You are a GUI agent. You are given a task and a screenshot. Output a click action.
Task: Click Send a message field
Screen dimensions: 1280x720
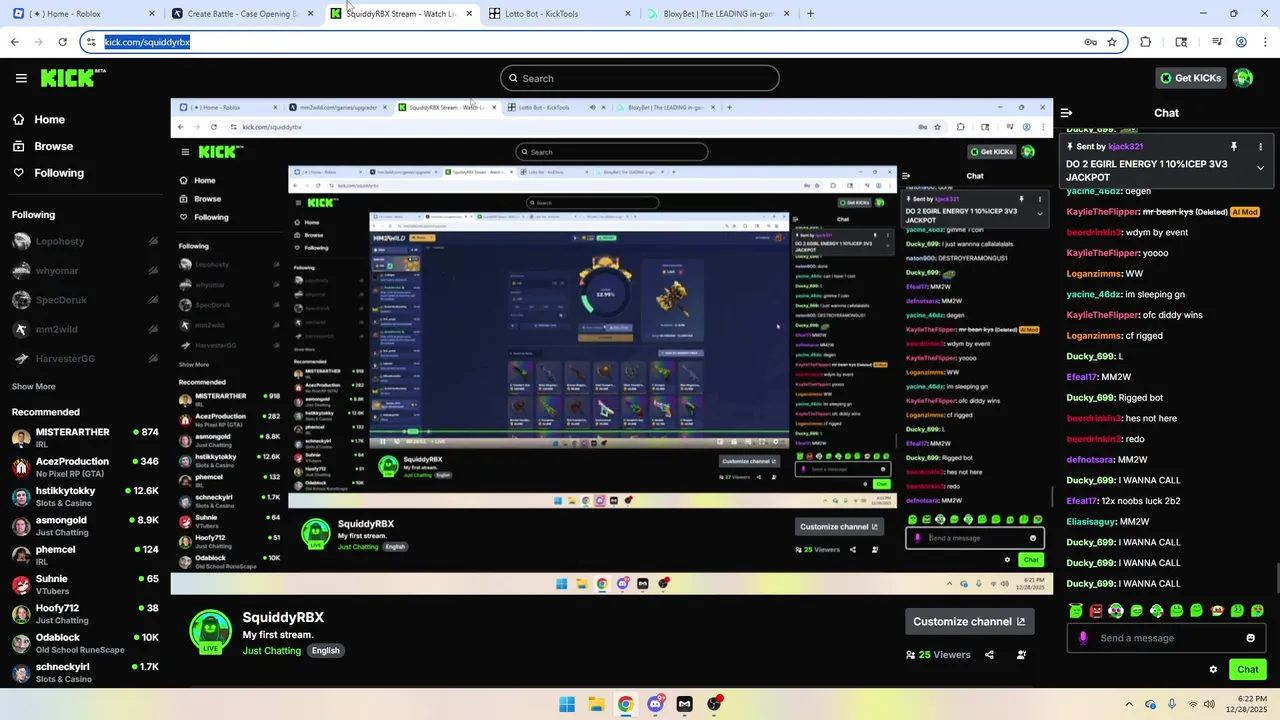click(x=1165, y=638)
